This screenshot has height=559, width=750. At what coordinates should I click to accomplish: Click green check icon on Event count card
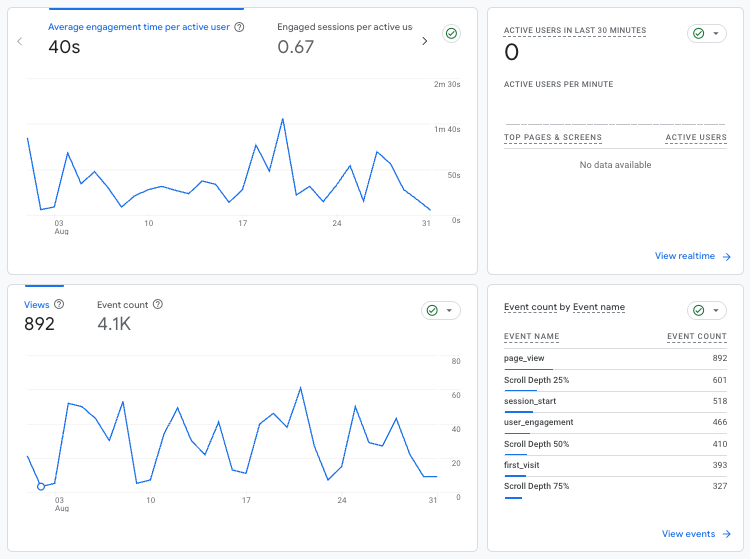click(x=698, y=311)
